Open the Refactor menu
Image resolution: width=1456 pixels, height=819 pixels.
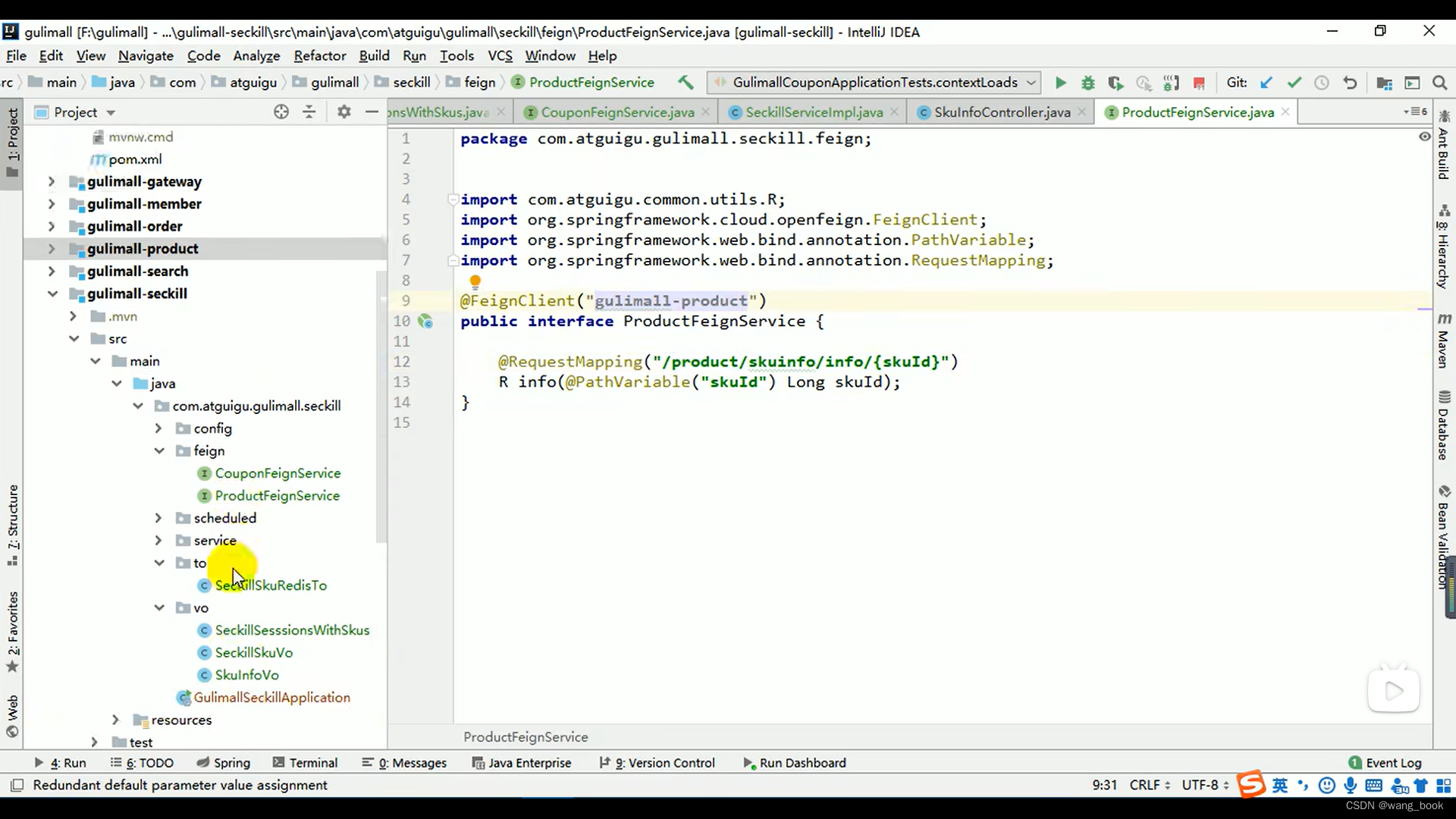point(319,55)
